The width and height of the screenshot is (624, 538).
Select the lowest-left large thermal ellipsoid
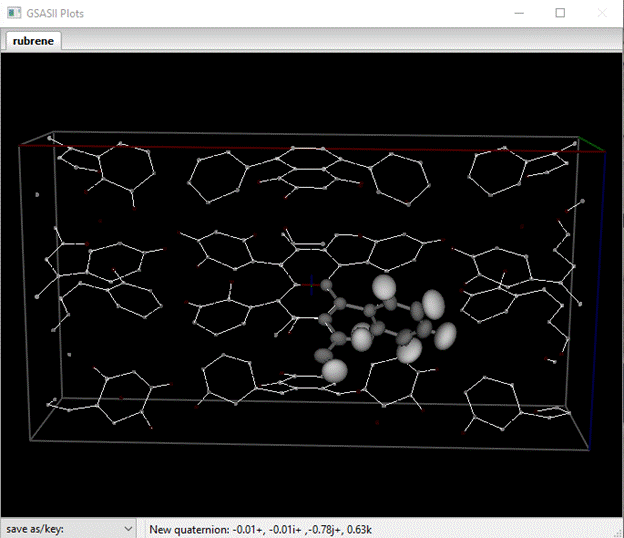(334, 370)
